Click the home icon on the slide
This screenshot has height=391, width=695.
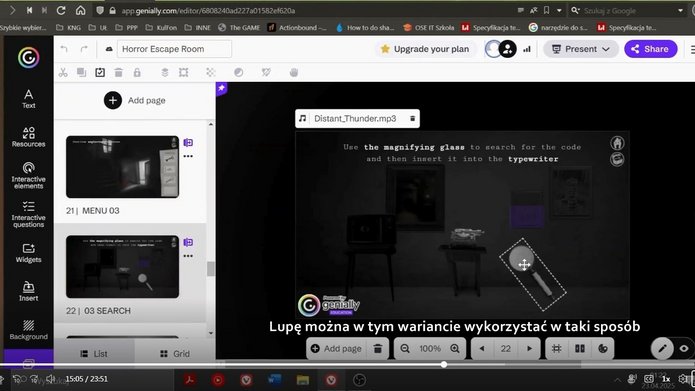pyautogui.click(x=617, y=143)
